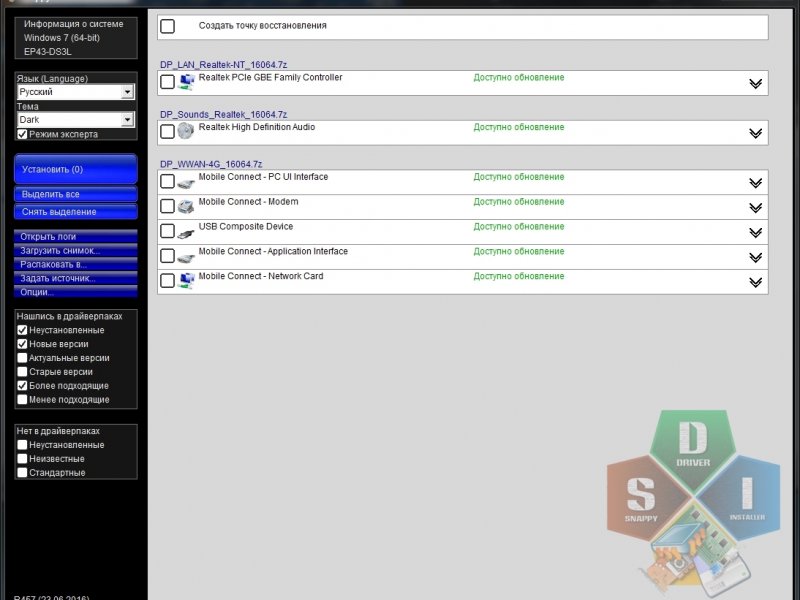Tick the Mobile Connect - Application Interface checkbox
This screenshot has width=800, height=600.
167,256
